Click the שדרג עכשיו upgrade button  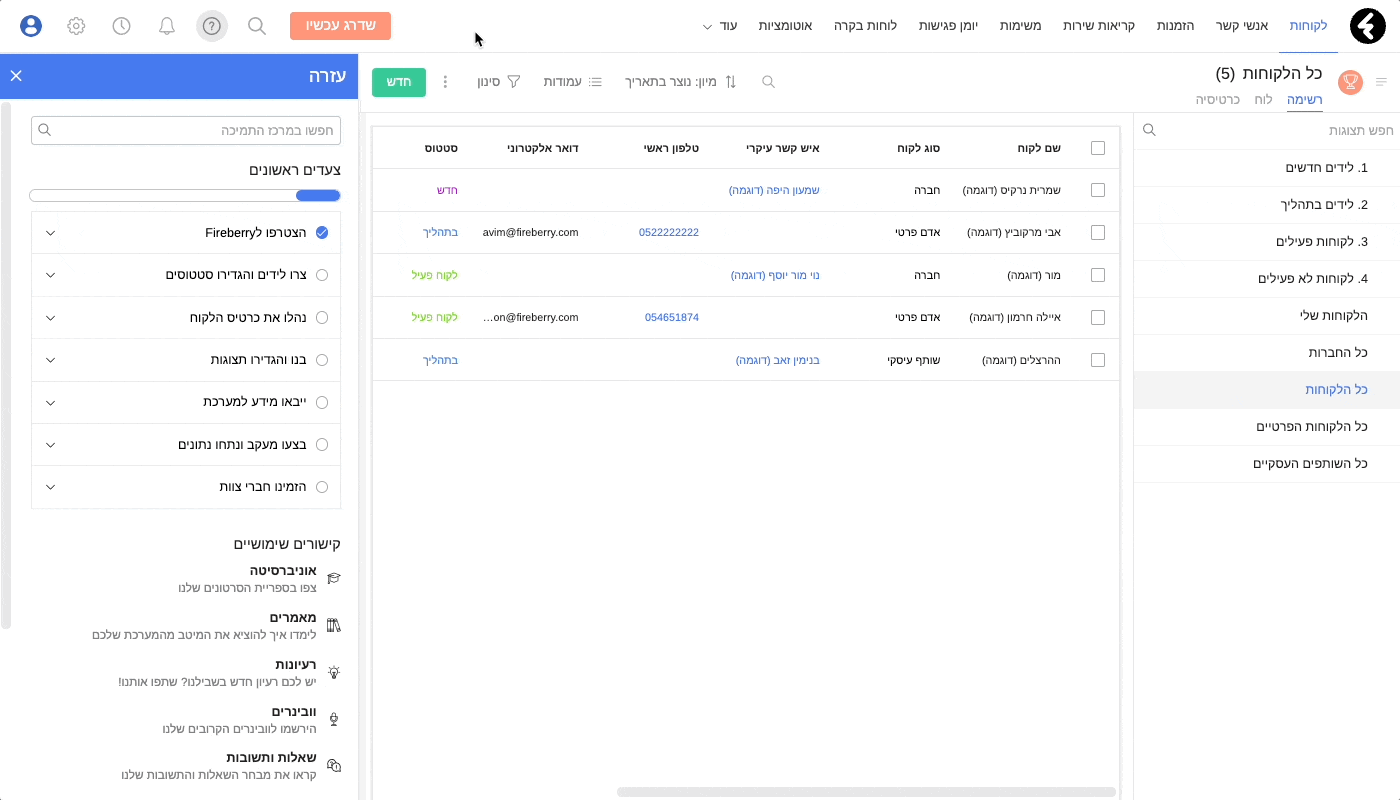pos(340,26)
